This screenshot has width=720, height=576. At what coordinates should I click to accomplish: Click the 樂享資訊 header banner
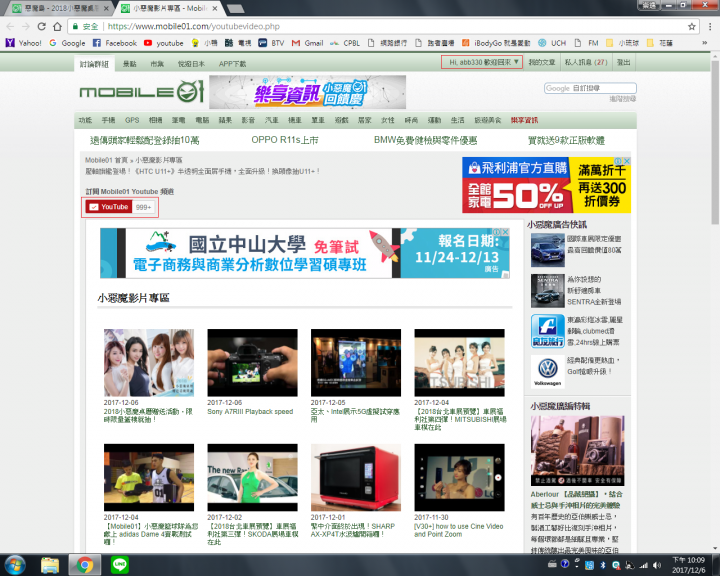[x=307, y=92]
